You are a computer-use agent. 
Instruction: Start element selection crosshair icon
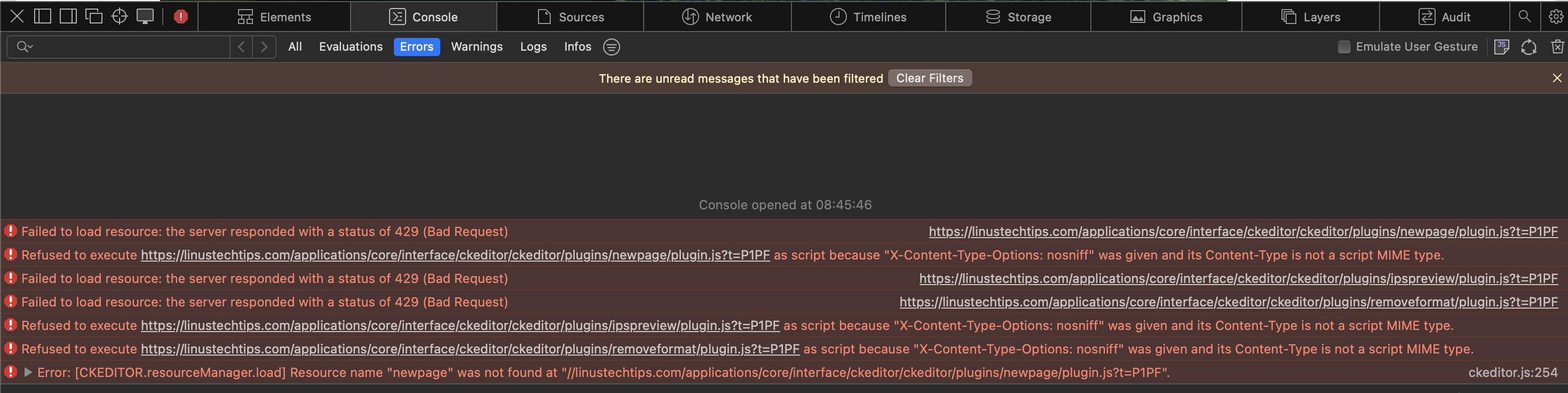120,17
